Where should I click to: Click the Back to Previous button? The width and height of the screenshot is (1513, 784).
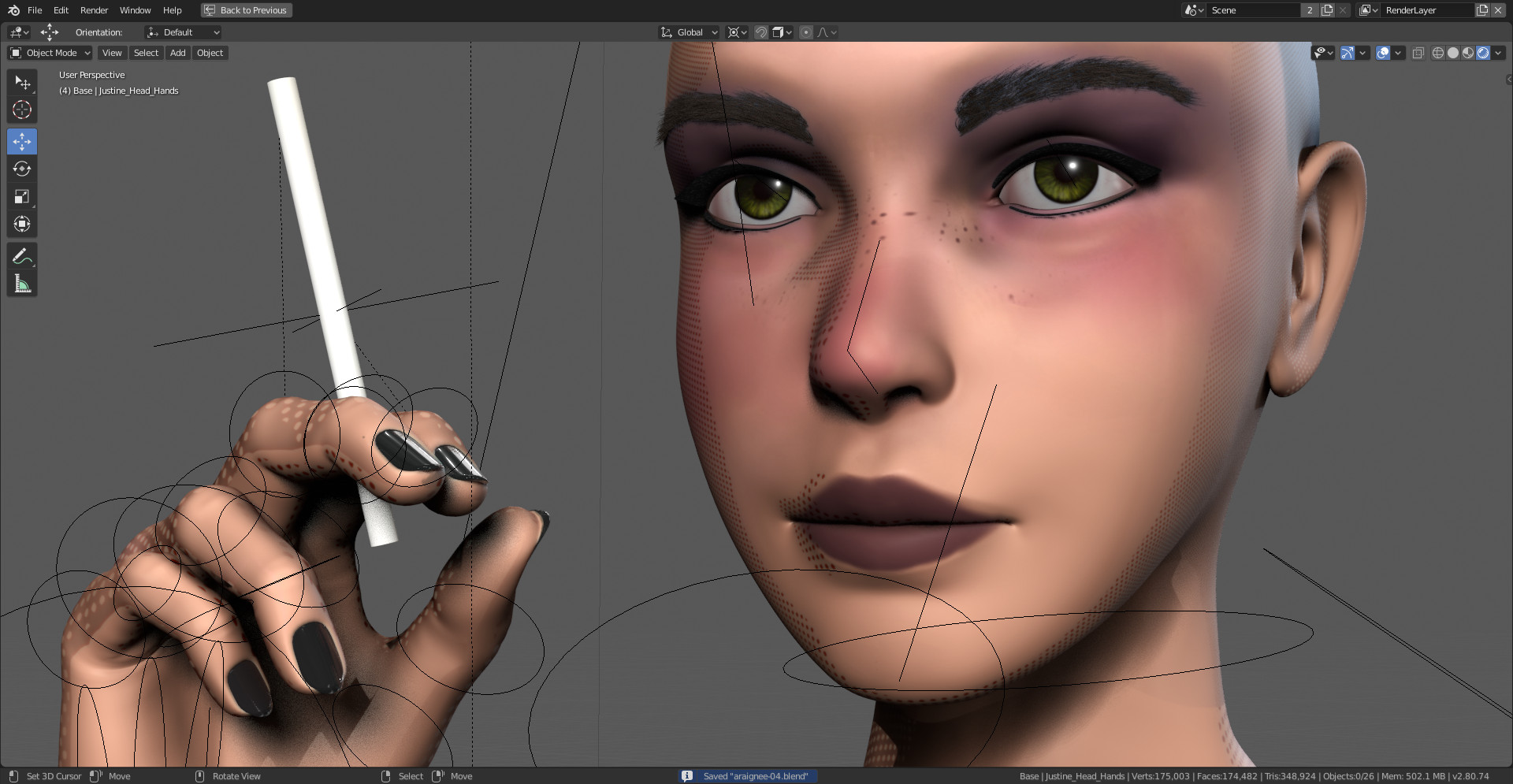coord(247,10)
